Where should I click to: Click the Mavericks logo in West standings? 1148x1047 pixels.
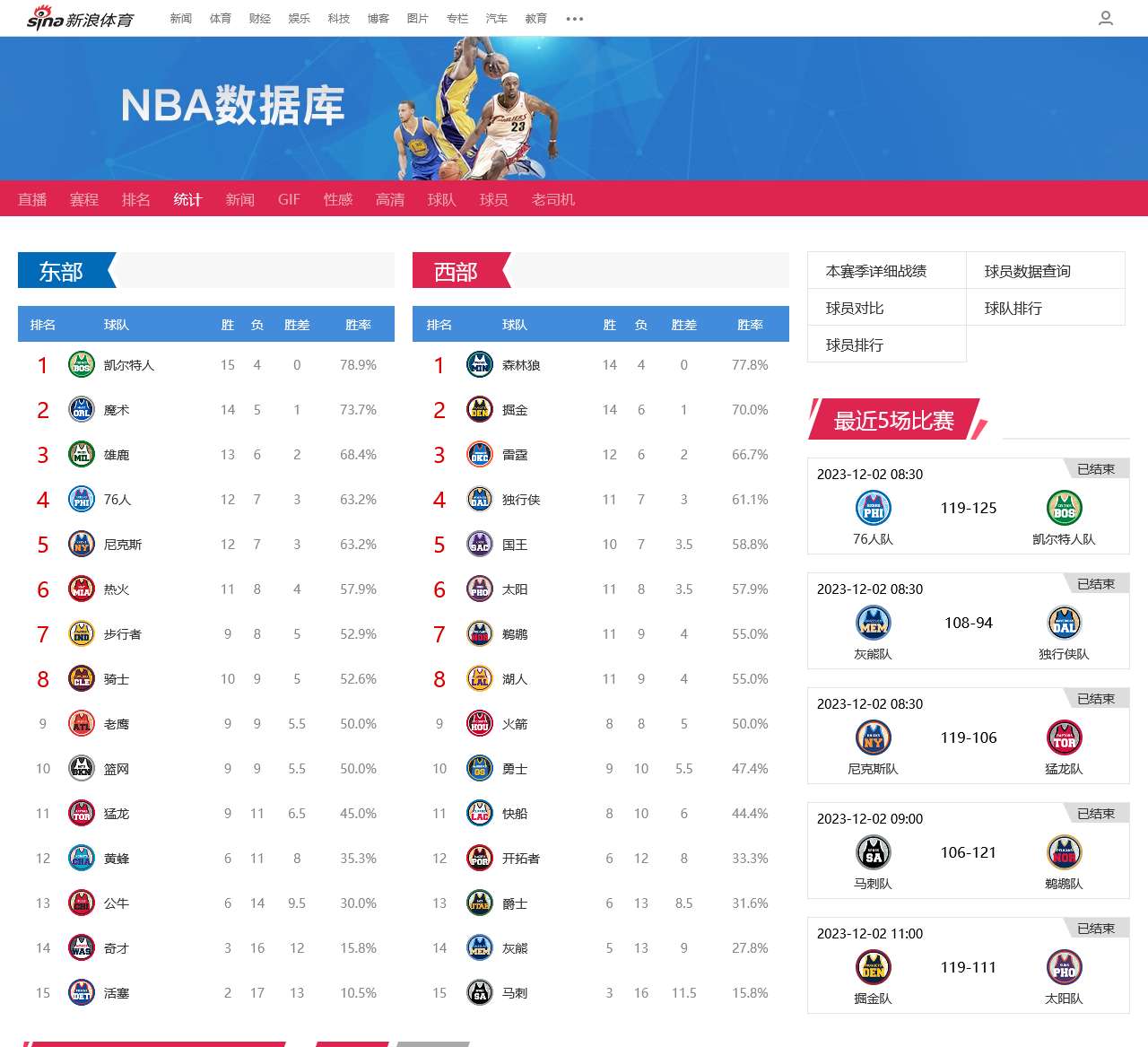point(480,500)
